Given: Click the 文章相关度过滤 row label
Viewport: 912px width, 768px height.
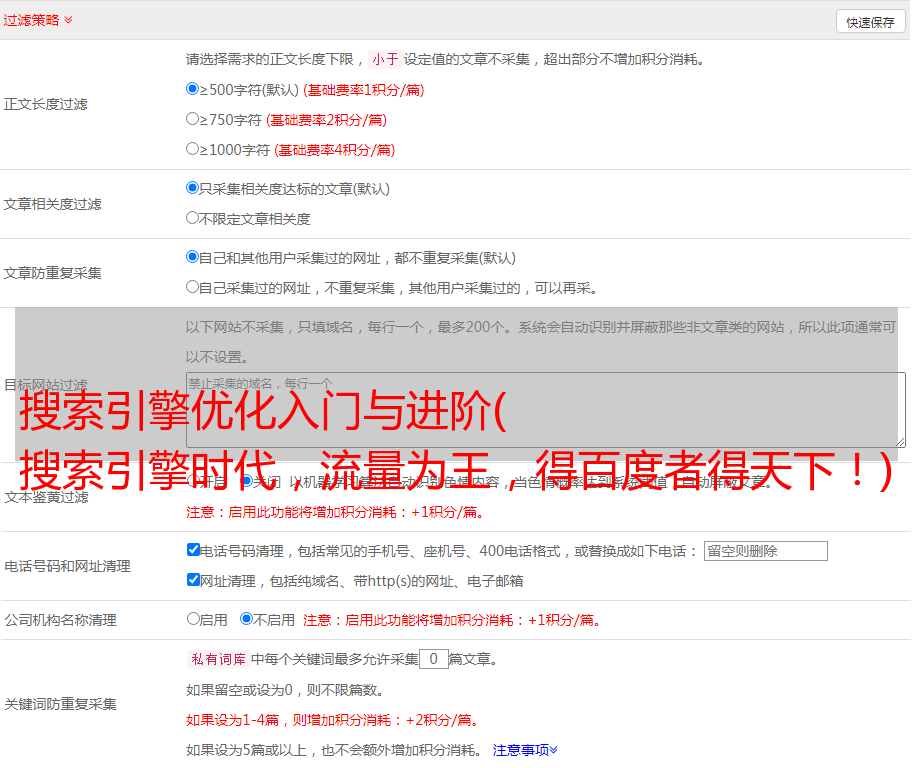Looking at the screenshot, I should [52, 204].
